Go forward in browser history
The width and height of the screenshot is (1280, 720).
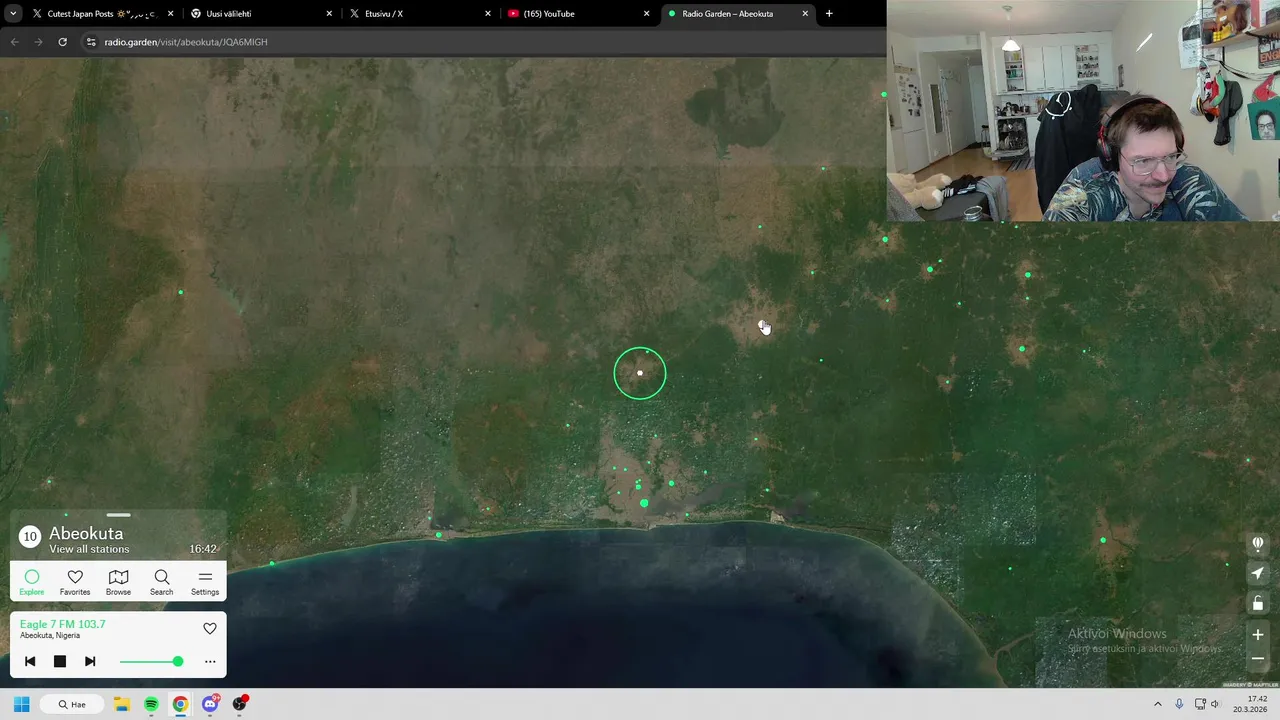click(38, 42)
